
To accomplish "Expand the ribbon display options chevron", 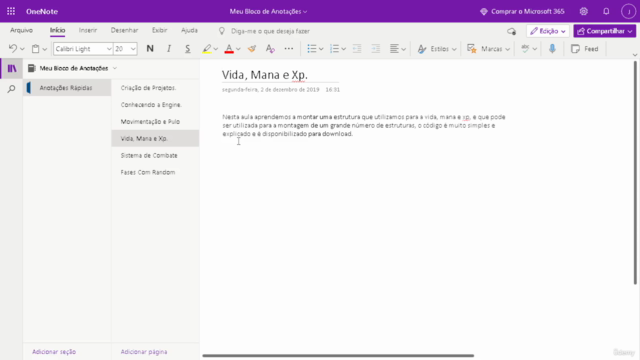I will tap(635, 54).
